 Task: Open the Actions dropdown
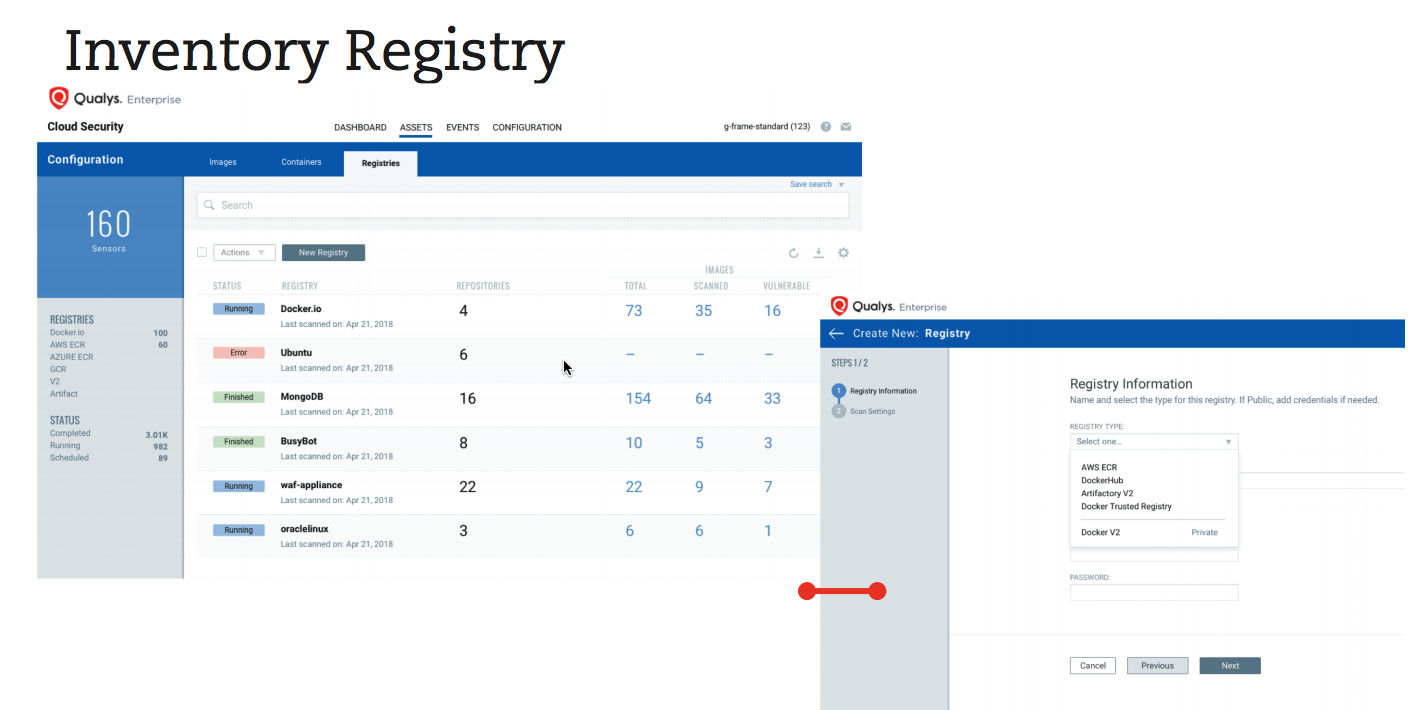(244, 253)
